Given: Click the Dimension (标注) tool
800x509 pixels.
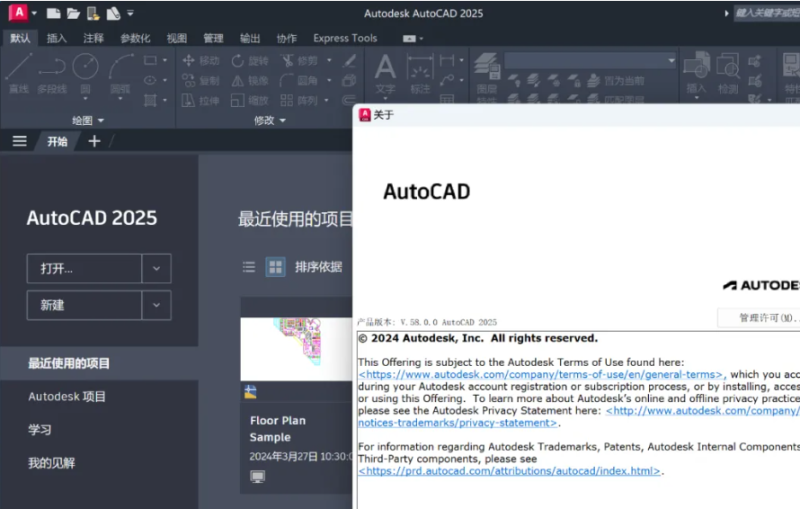Looking at the screenshot, I should pos(420,74).
